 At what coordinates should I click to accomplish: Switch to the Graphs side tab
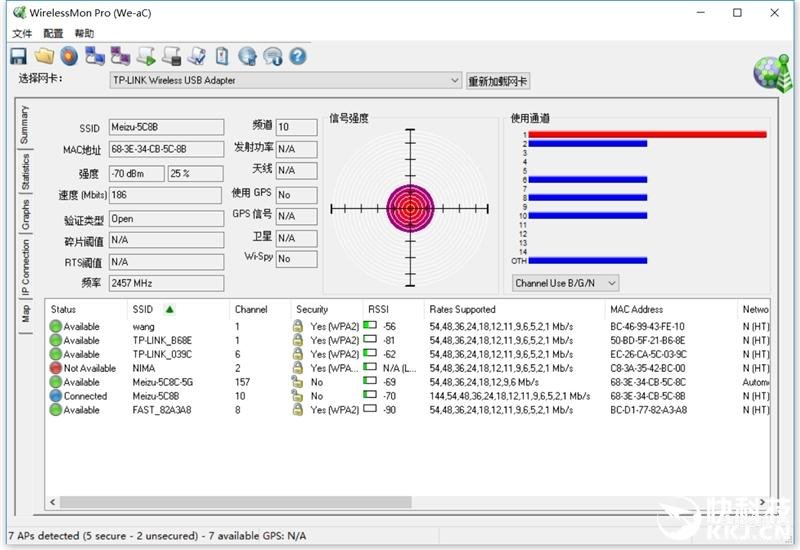25,214
